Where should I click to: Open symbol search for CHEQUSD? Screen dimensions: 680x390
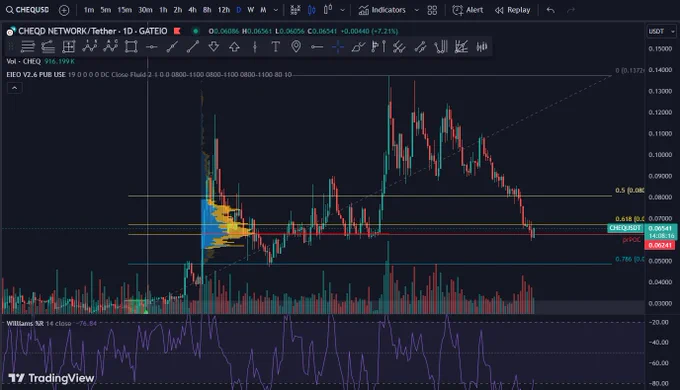coord(27,10)
